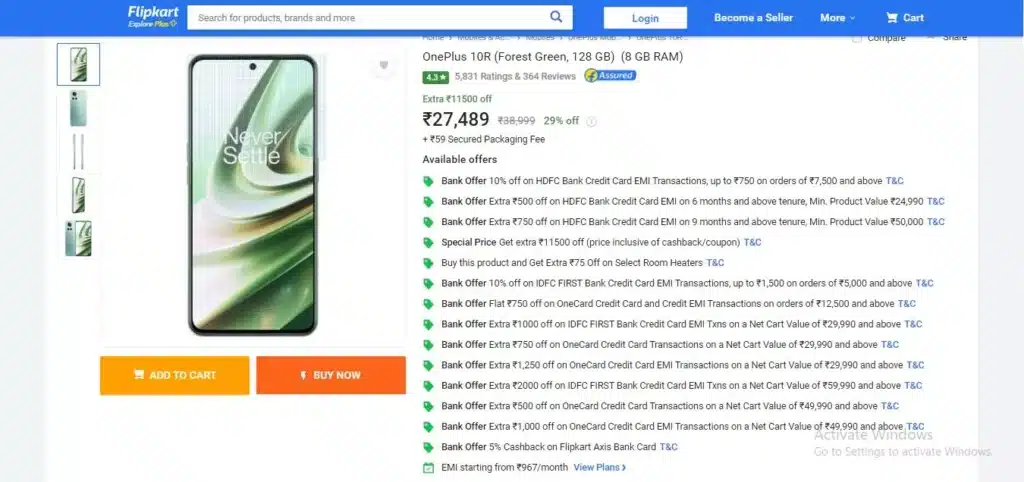
Task: Open View Plans for EMI options
Action: click(600, 468)
